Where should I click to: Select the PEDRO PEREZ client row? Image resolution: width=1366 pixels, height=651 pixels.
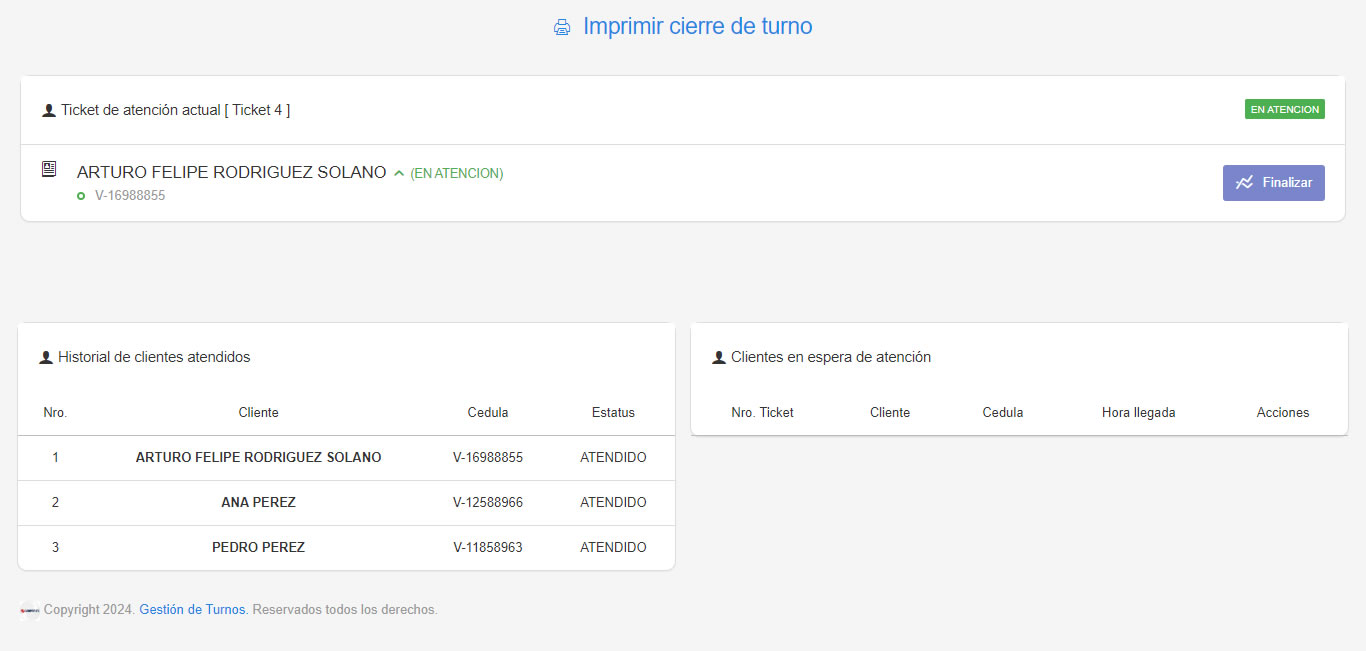coord(346,548)
